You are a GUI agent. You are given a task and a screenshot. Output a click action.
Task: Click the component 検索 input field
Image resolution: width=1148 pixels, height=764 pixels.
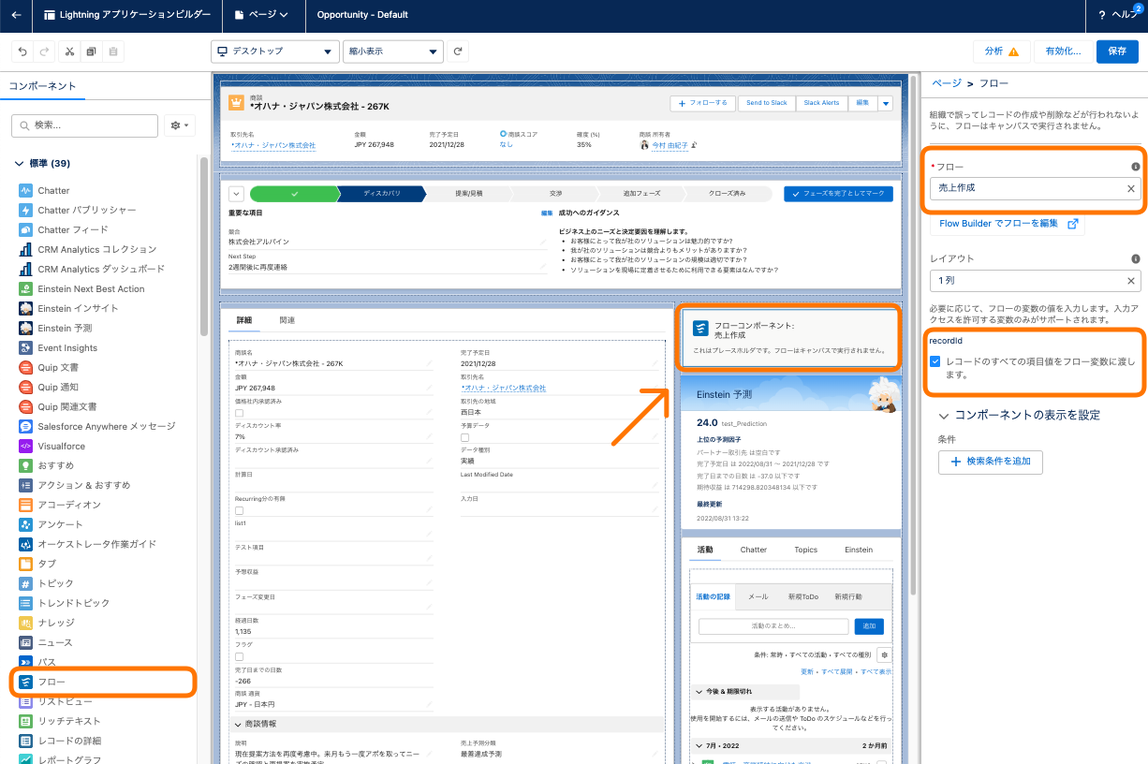click(84, 125)
